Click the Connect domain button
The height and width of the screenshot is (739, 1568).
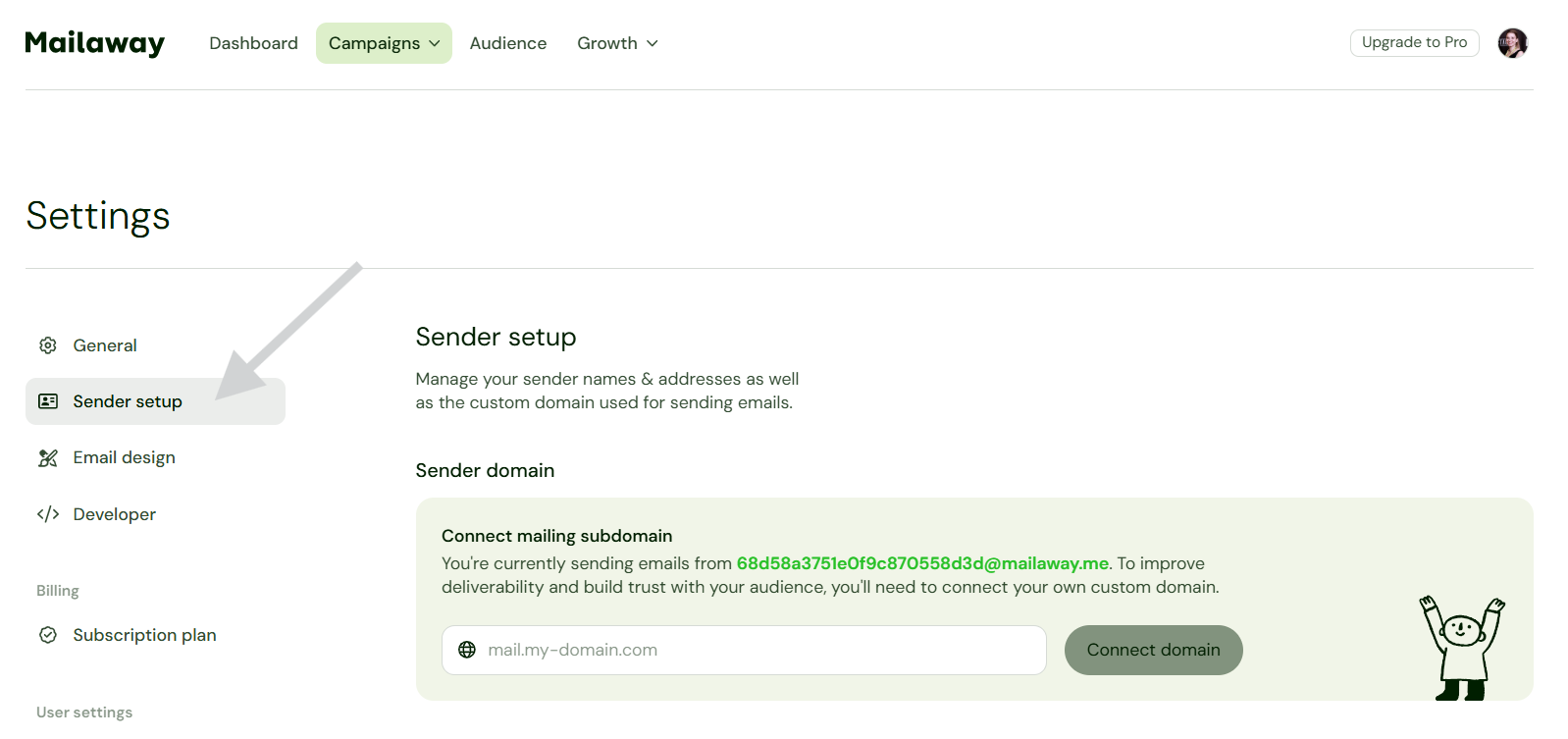(x=1153, y=650)
